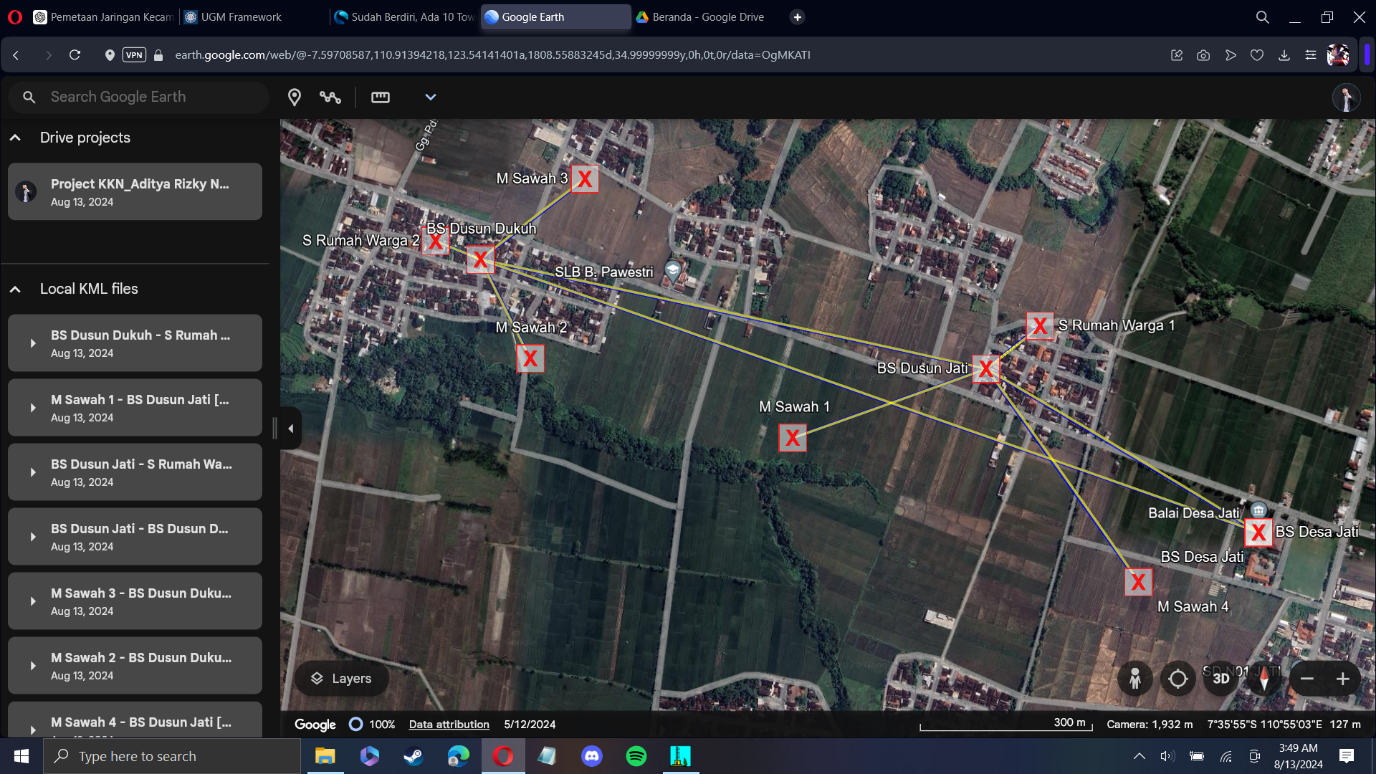Click the BS Dusun Jati marker
Image resolution: width=1376 pixels, height=774 pixels.
pos(986,369)
